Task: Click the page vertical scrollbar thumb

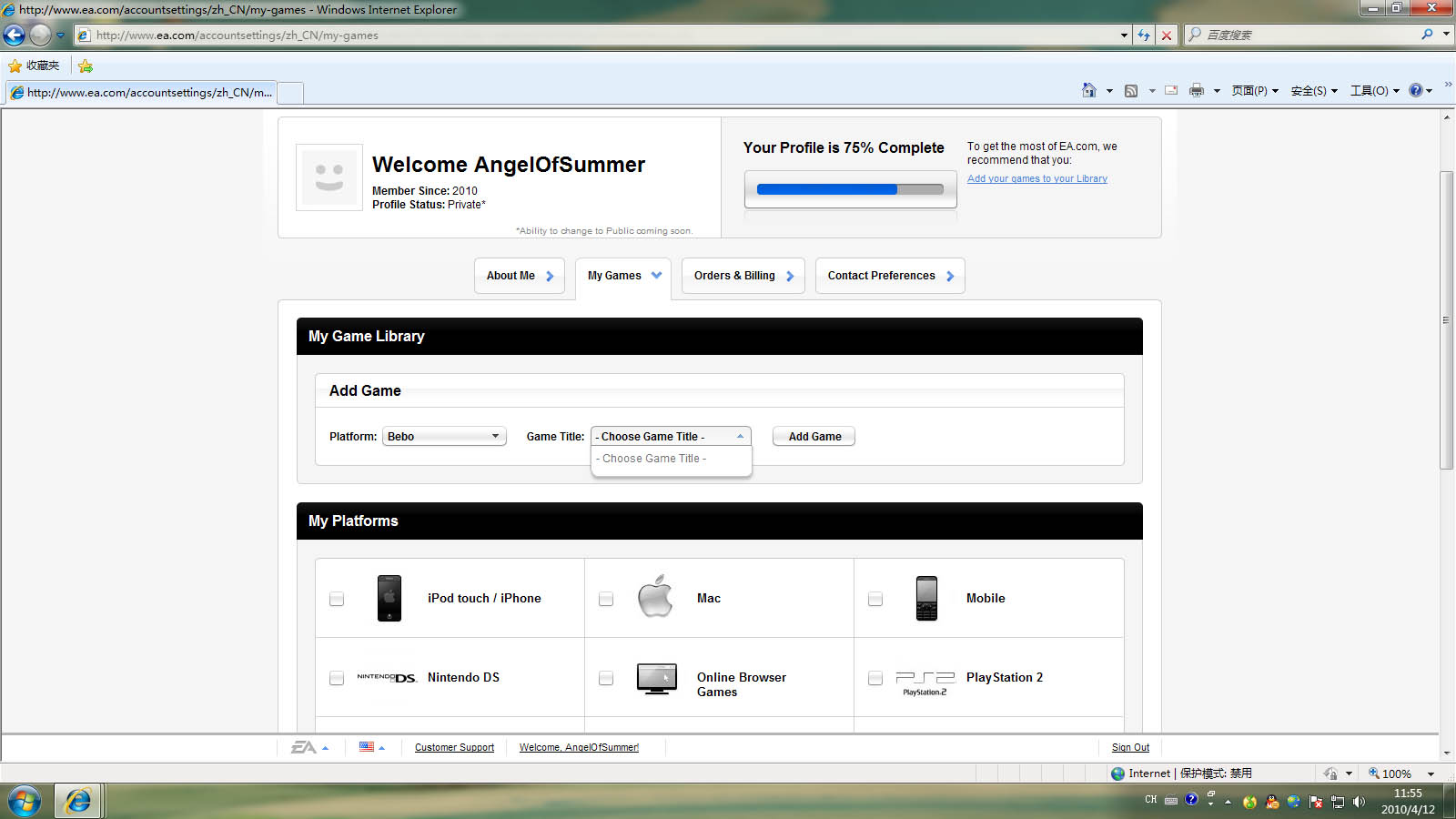Action: pyautogui.click(x=1446, y=319)
